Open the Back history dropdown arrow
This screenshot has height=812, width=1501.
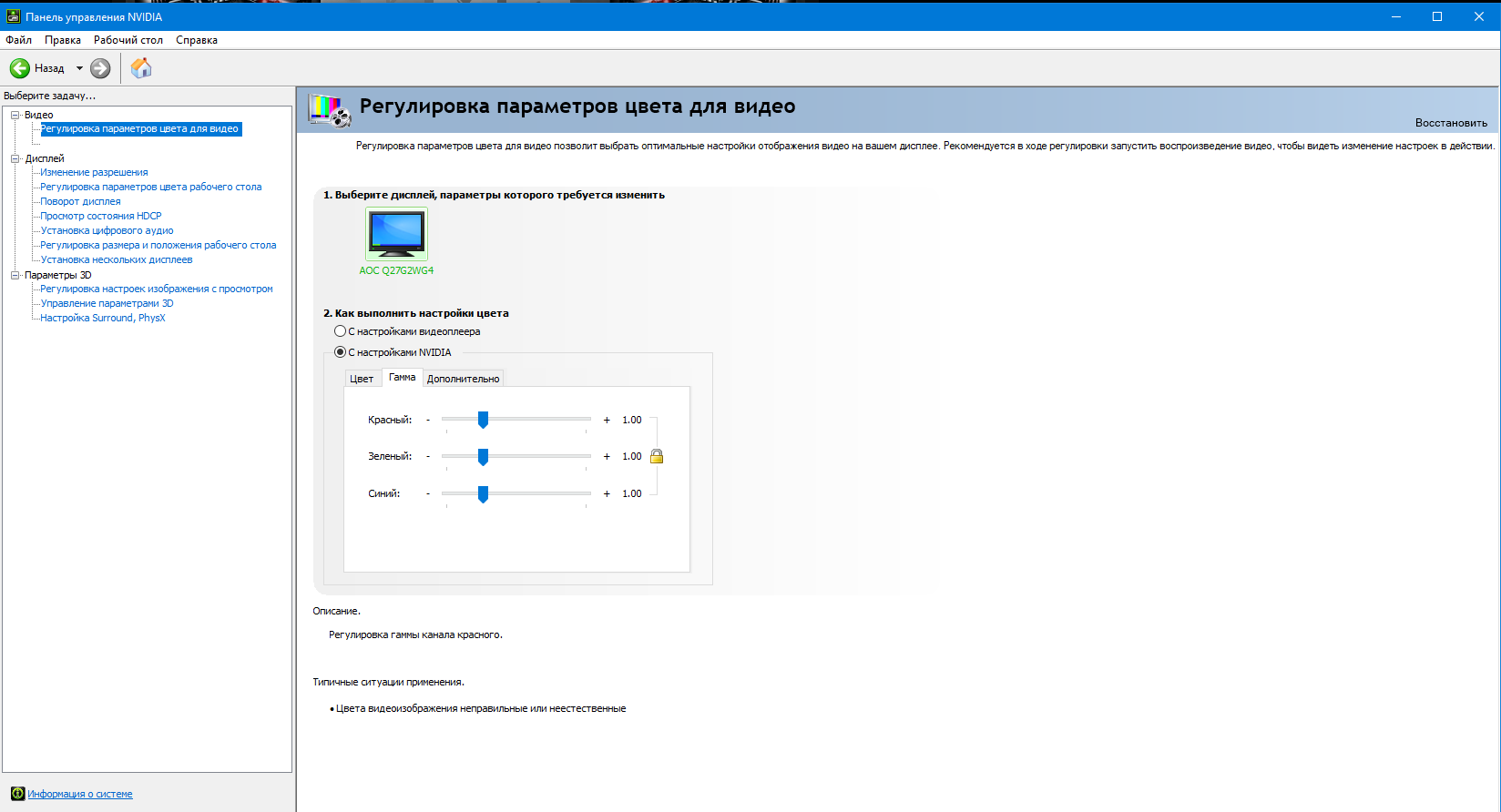(79, 68)
